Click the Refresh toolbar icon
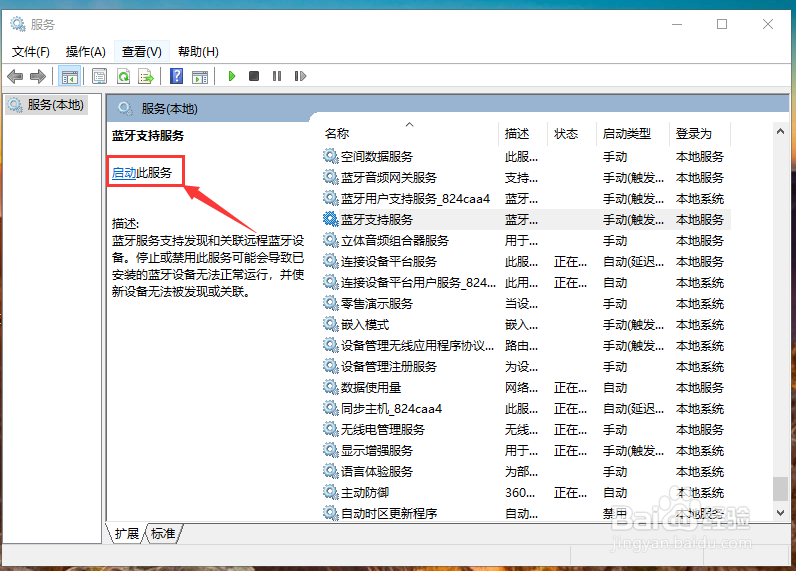The image size is (796, 571). [x=123, y=77]
